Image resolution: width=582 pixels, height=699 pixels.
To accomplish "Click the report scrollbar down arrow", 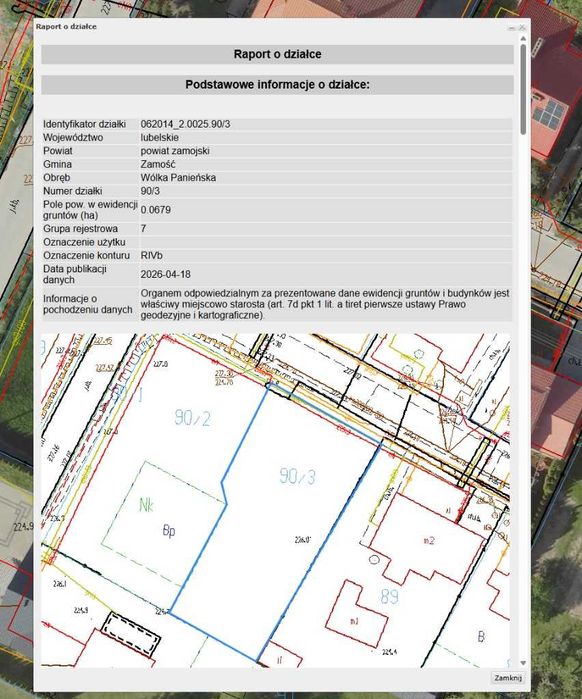I will [523, 663].
